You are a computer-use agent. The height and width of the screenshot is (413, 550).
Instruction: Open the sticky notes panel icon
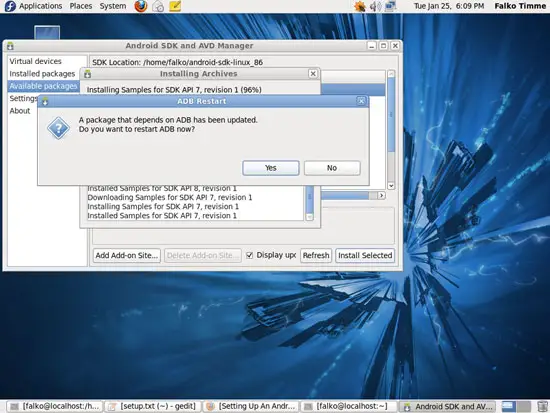175,6
